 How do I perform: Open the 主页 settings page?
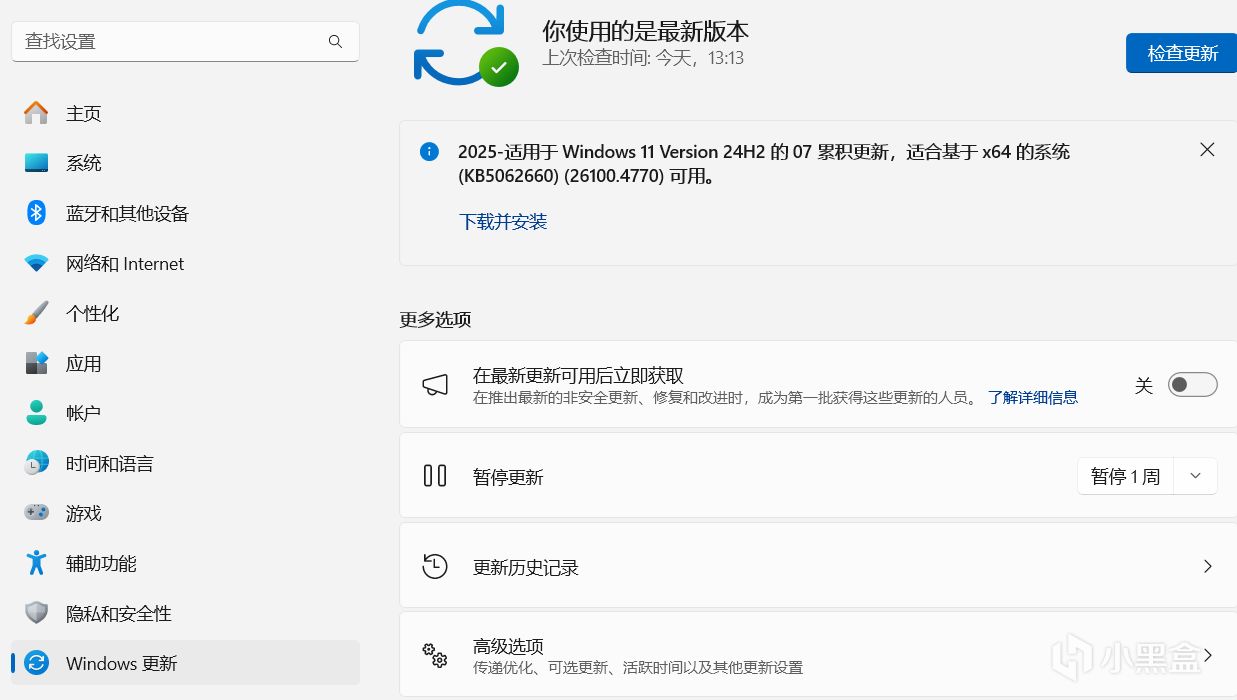185,113
